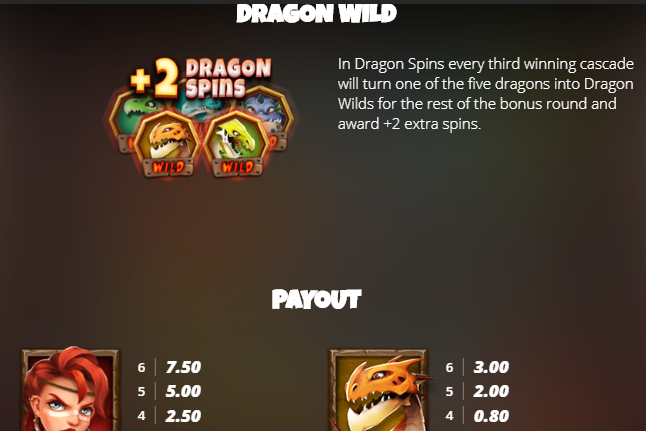Click the Payout heading
646x431 pixels.
(316, 299)
